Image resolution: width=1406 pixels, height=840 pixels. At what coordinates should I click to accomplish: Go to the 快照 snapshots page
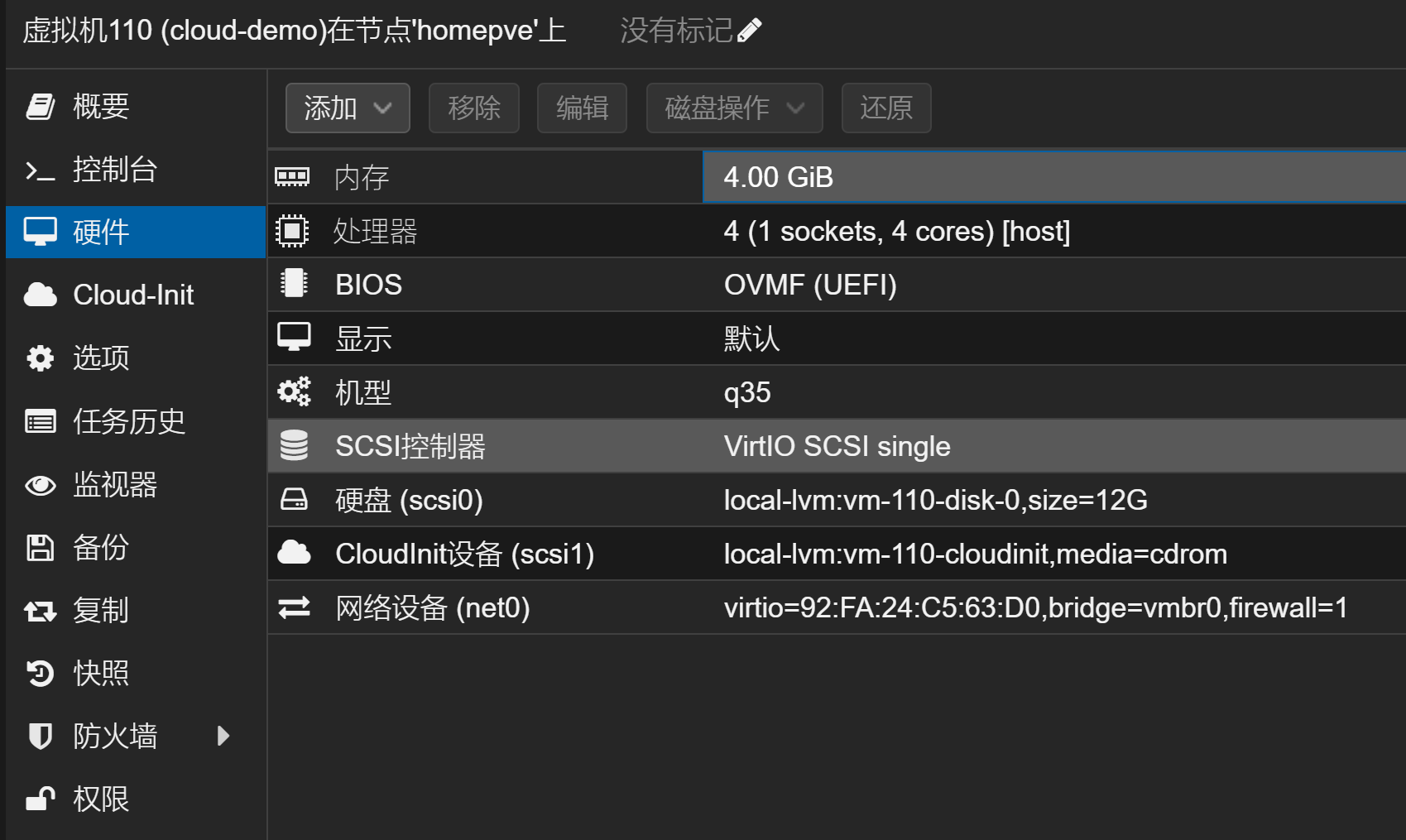click(x=101, y=673)
